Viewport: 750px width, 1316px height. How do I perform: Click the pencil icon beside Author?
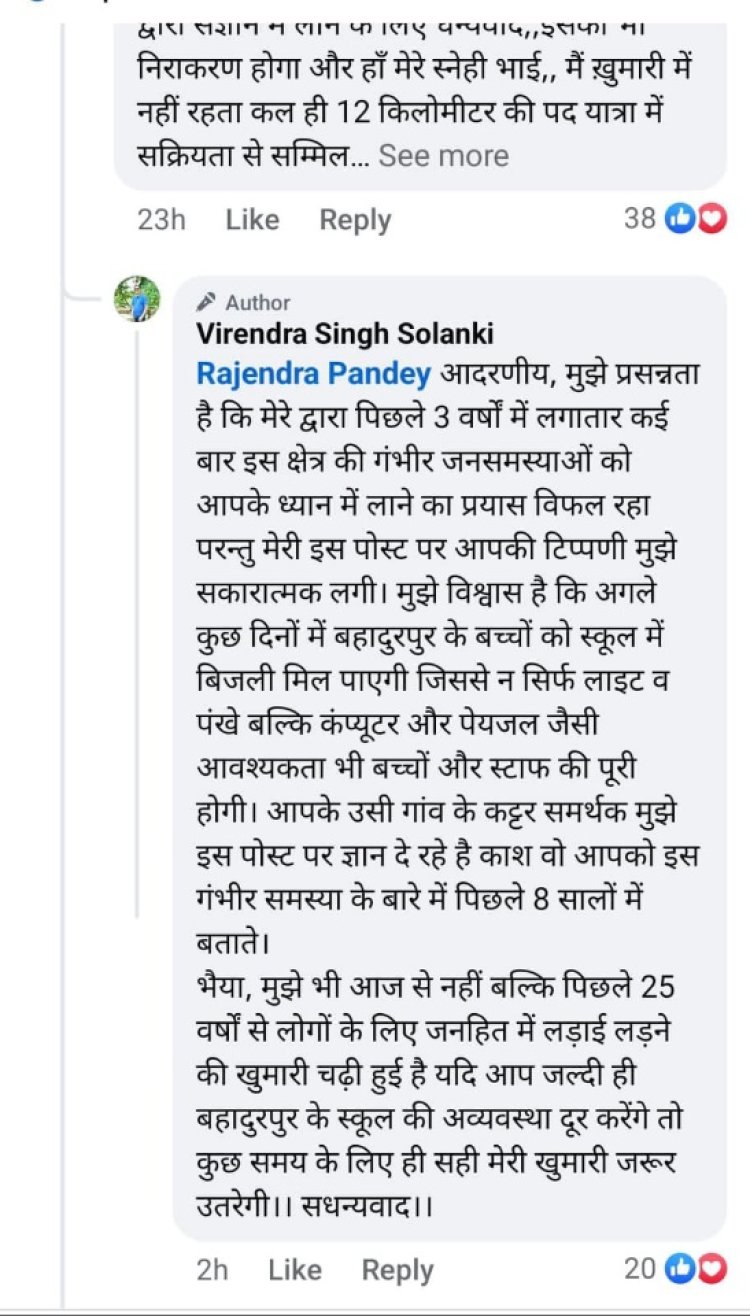[207, 302]
